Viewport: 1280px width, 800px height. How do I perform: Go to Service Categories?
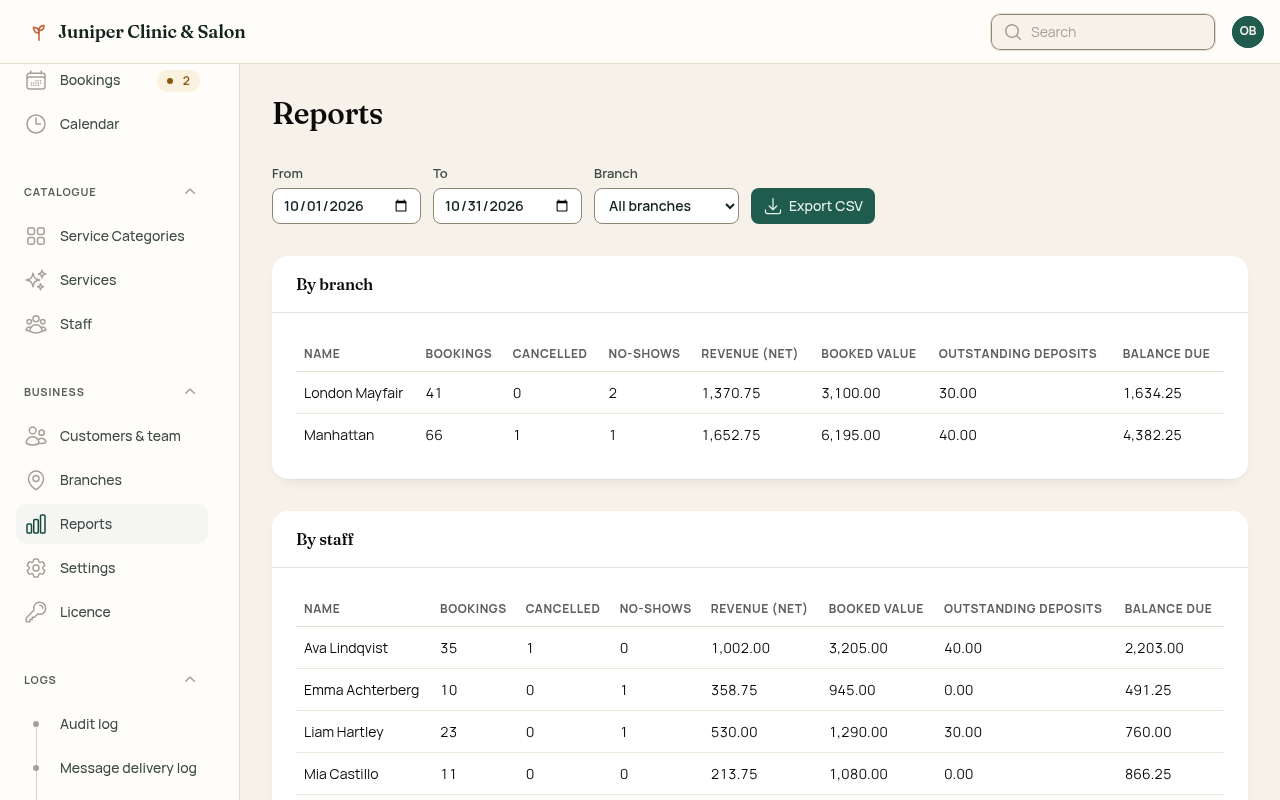point(112,236)
